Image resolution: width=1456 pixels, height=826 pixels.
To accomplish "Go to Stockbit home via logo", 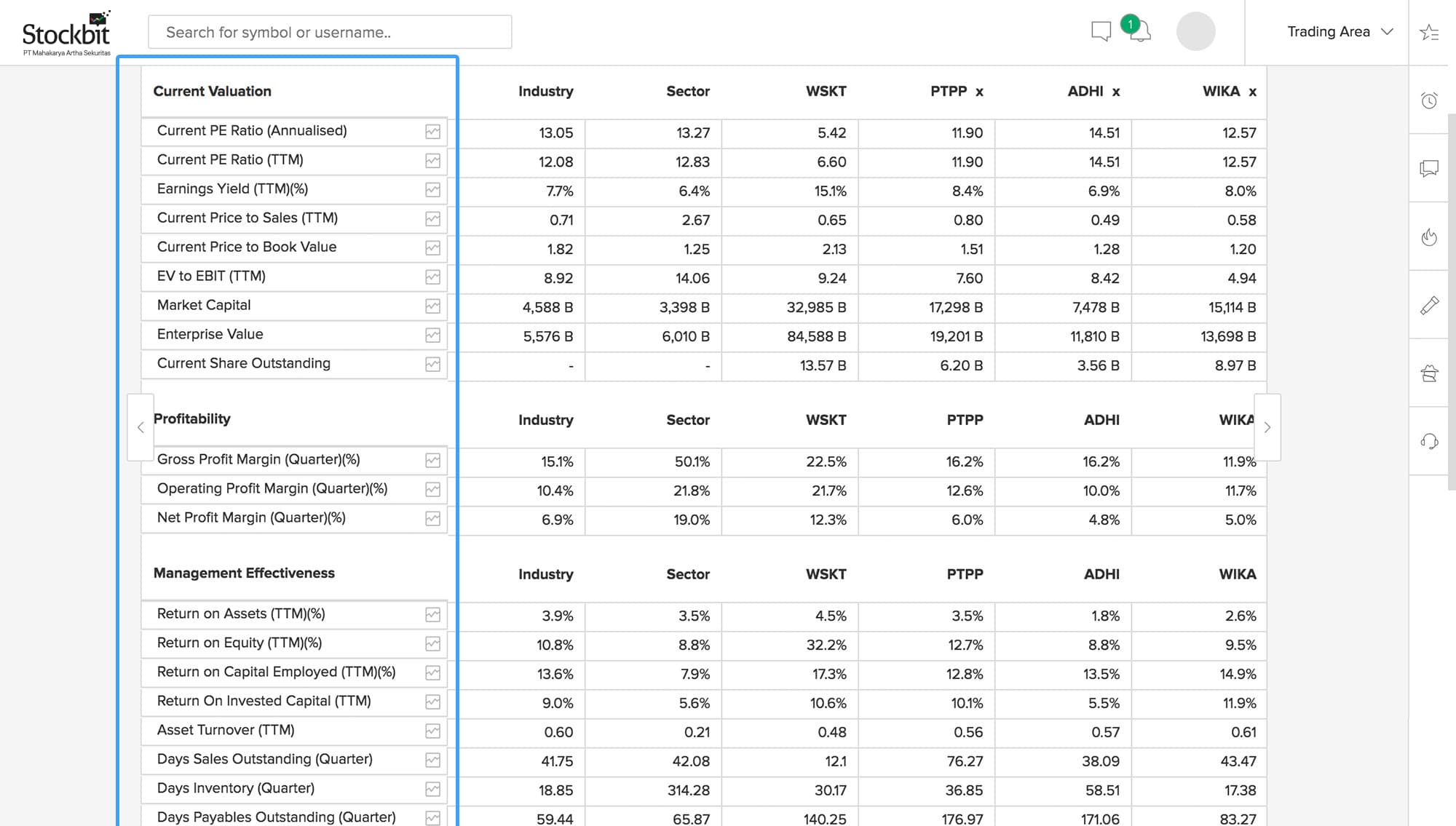I will (66, 33).
